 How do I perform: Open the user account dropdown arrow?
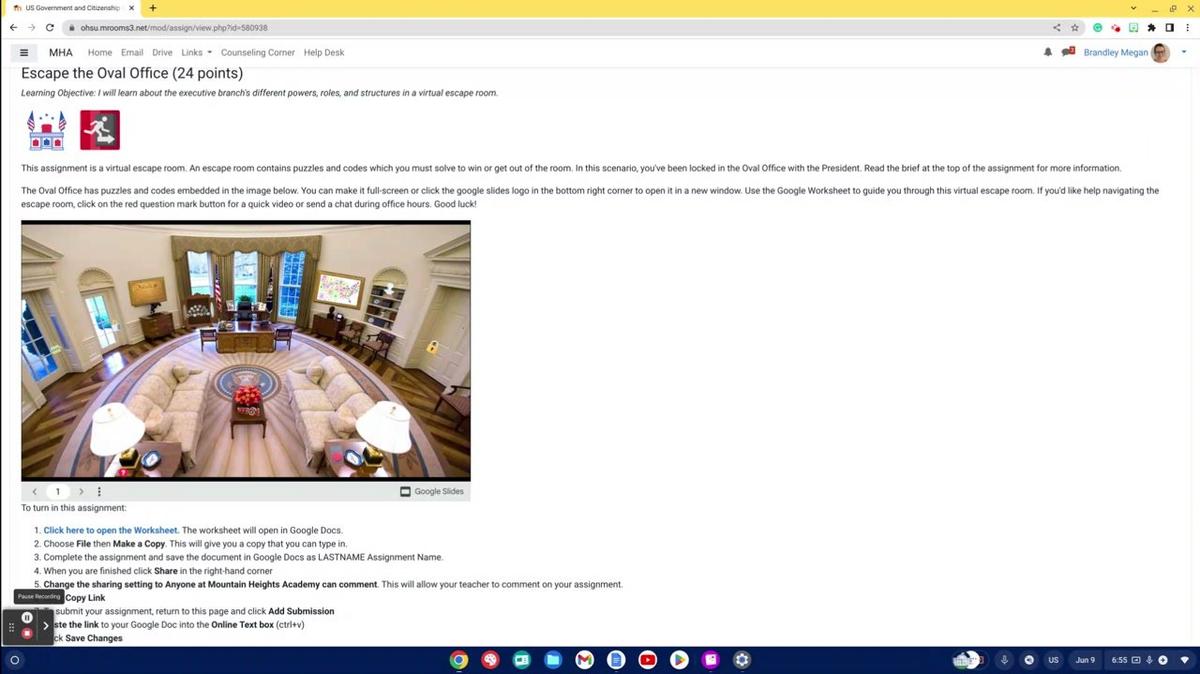(1184, 52)
